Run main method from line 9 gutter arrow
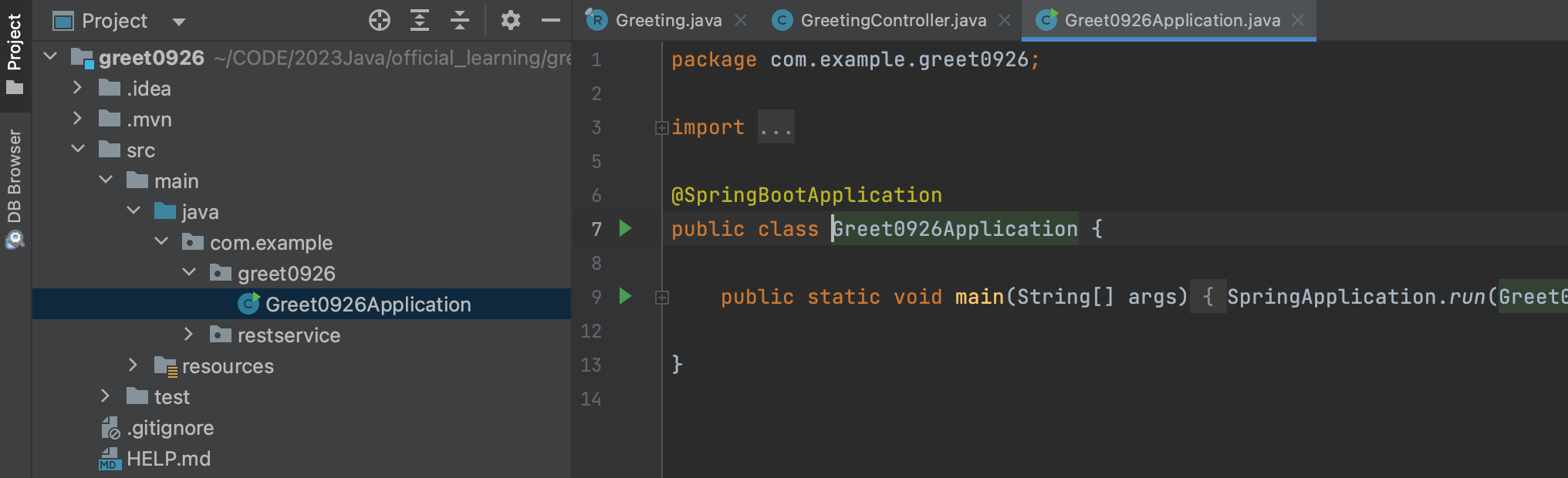Viewport: 1568px width, 478px height. click(x=625, y=296)
